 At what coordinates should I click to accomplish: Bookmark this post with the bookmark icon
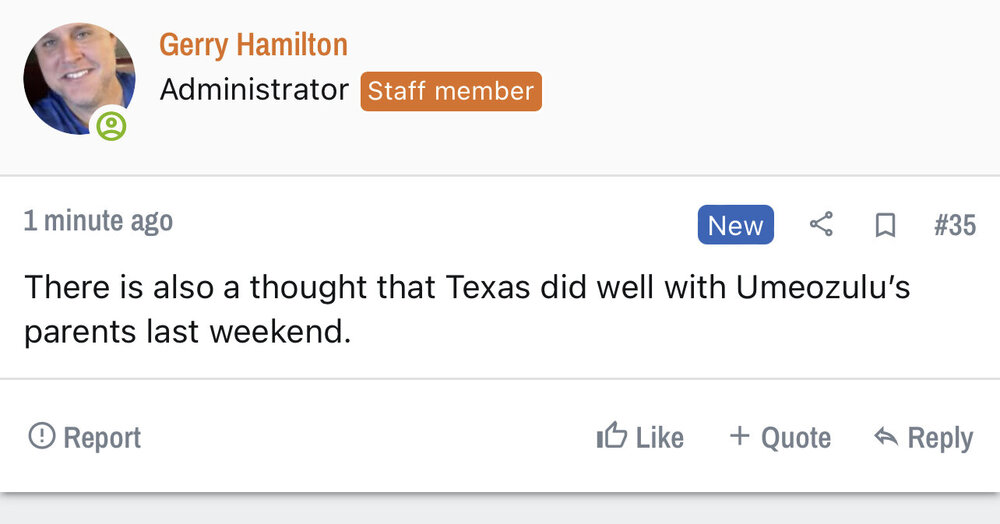click(x=884, y=226)
